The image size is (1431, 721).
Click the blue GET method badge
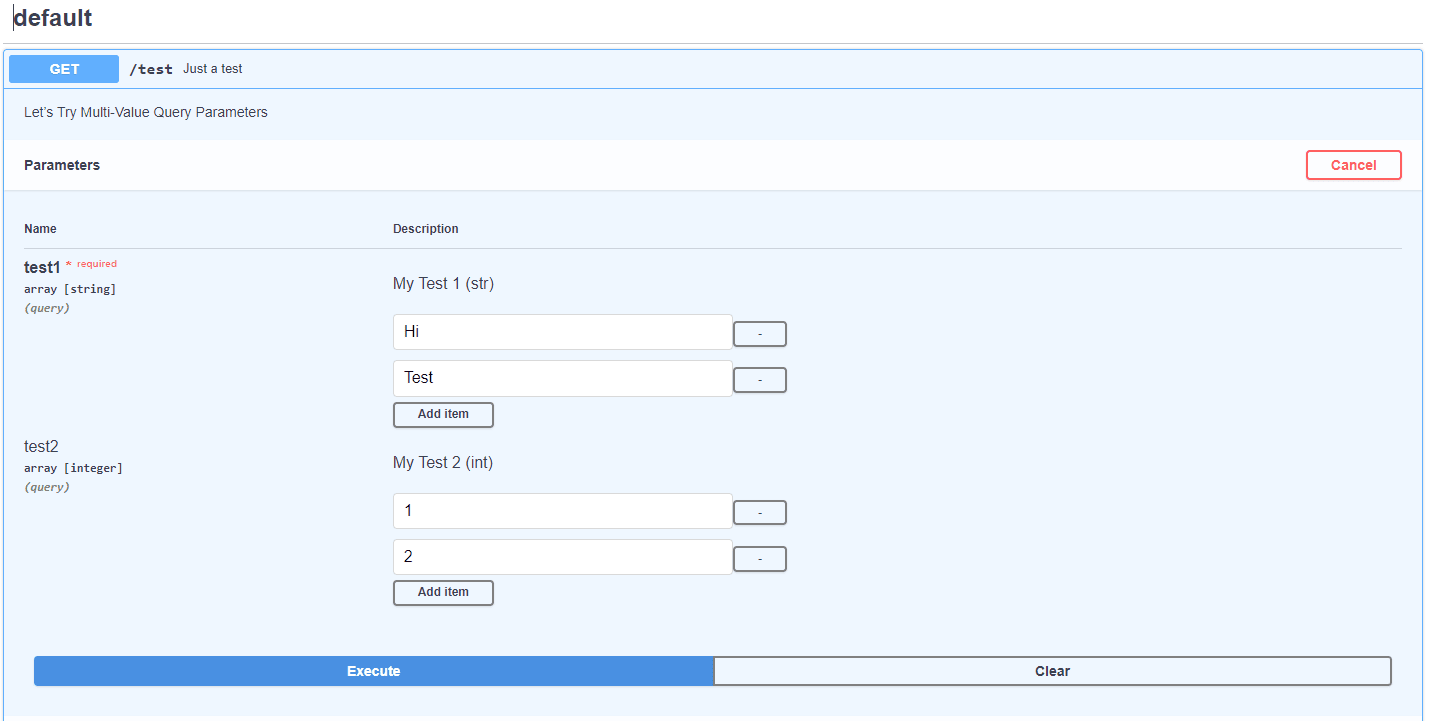coord(63,68)
